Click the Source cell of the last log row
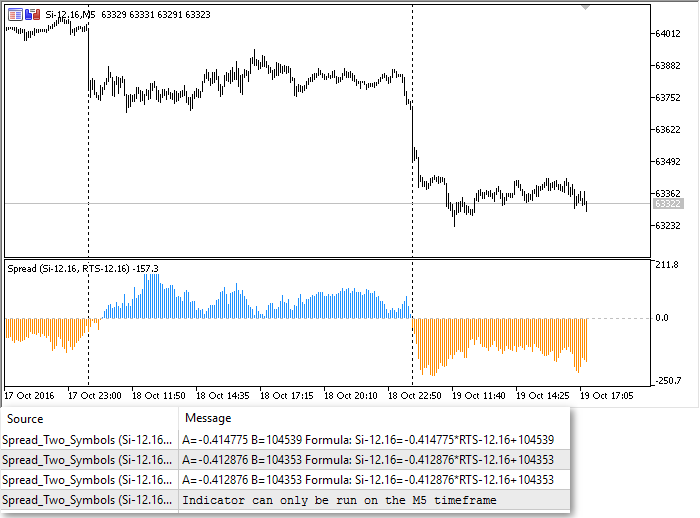Image resolution: width=700 pixels, height=518 pixels. coord(87,500)
